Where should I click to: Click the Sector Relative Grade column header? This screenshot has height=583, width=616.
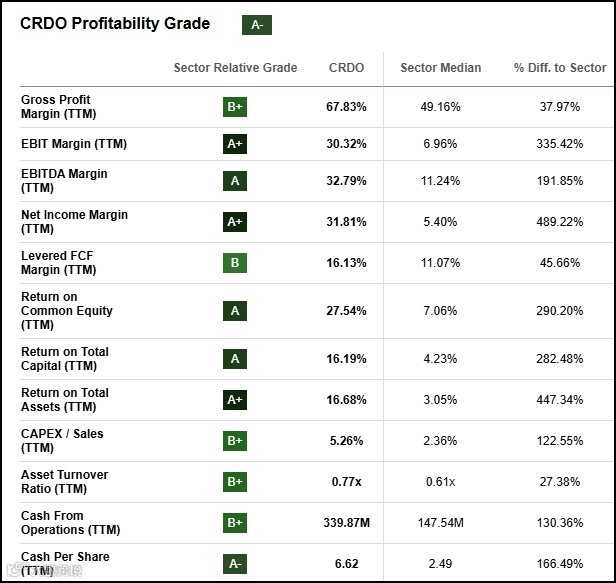(235, 68)
